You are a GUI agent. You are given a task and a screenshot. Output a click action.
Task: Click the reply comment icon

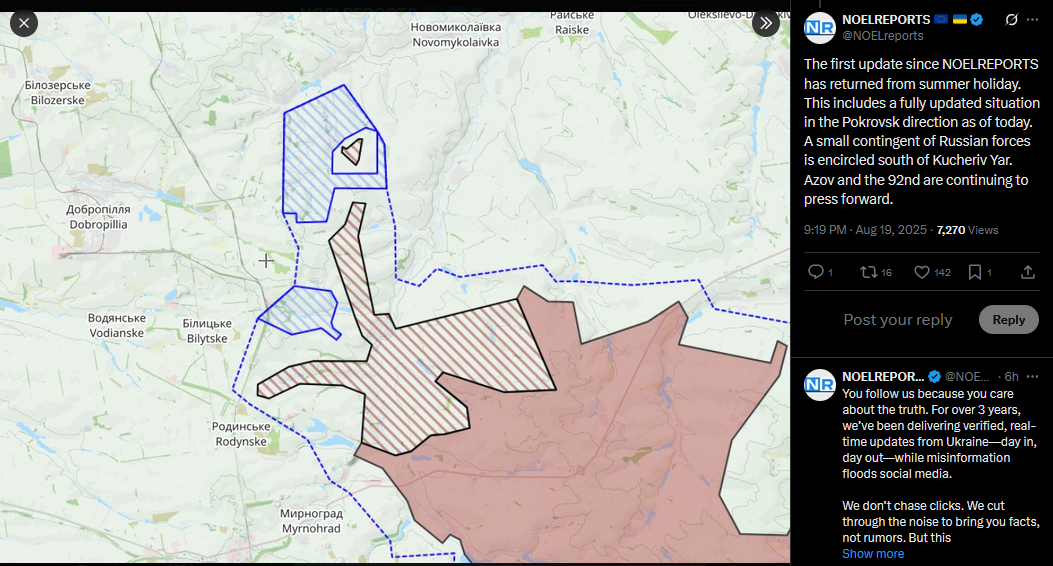coord(816,272)
